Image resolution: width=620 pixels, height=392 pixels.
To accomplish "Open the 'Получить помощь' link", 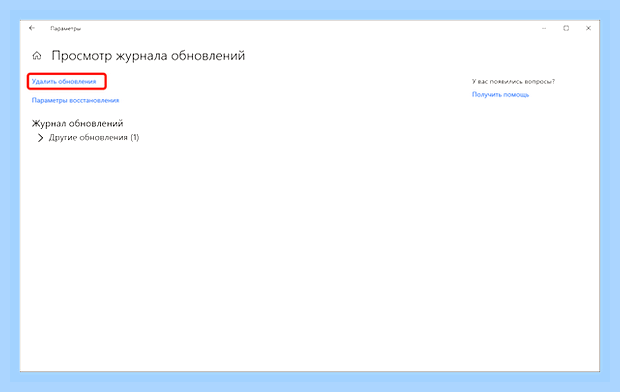I will (500, 95).
